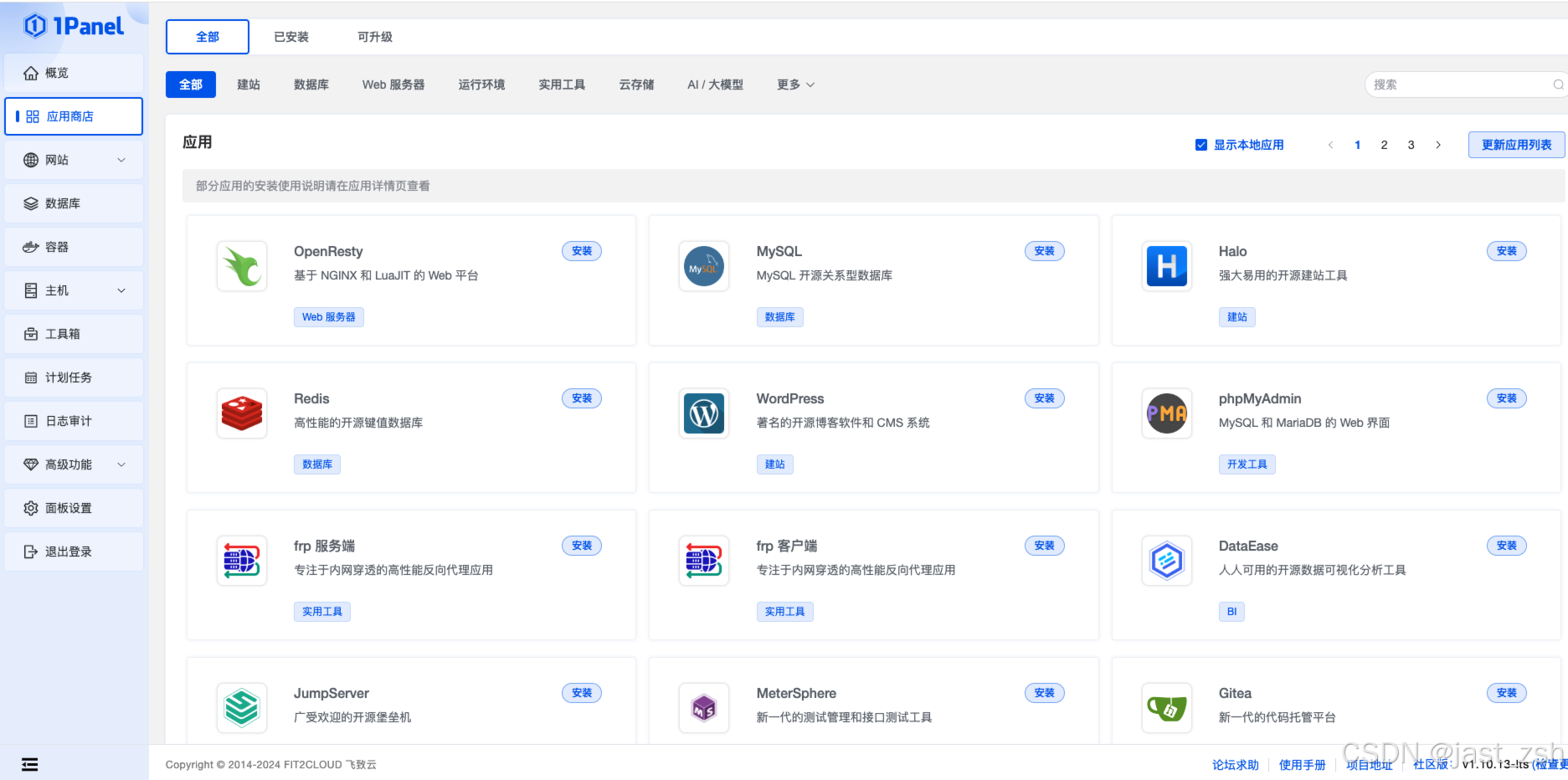
Task: Open the frp 客户端 app icon
Action: coord(704,561)
